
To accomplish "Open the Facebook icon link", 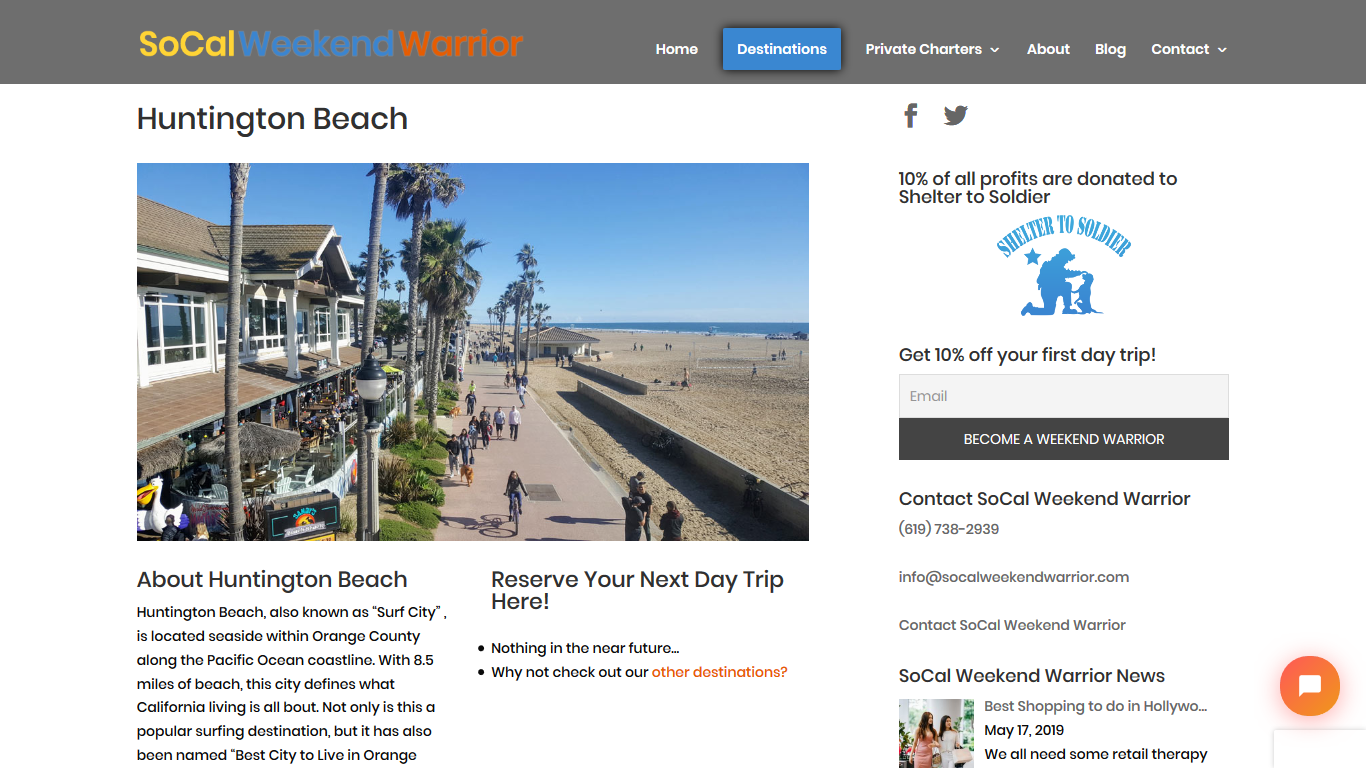I will click(910, 115).
